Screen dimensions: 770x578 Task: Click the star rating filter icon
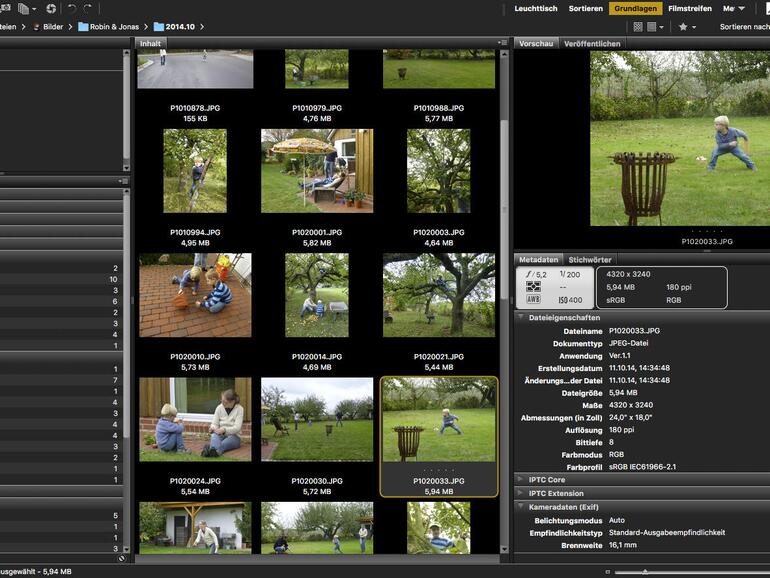click(683, 27)
